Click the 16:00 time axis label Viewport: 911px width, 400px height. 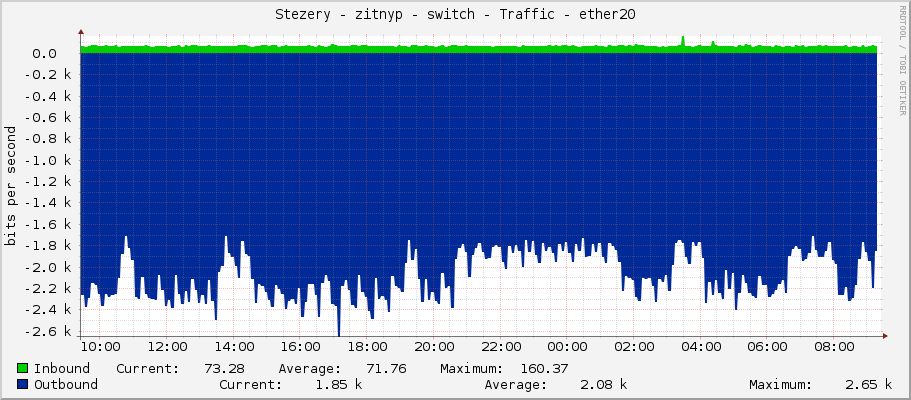[300, 347]
